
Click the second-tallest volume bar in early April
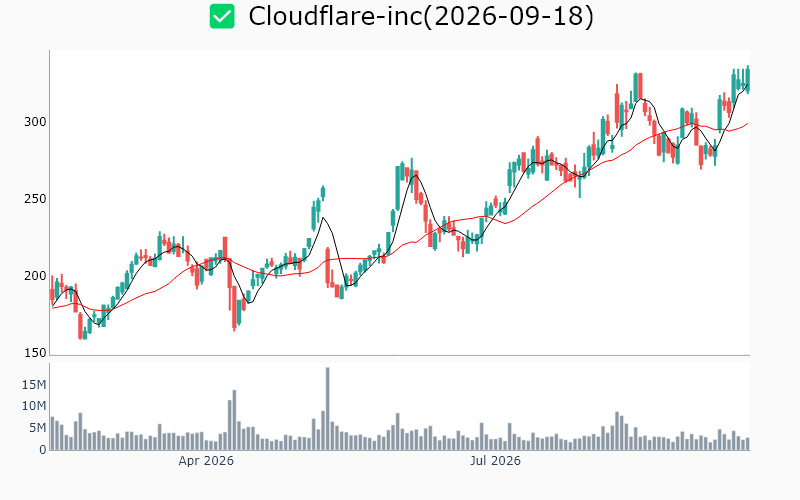(x=234, y=420)
